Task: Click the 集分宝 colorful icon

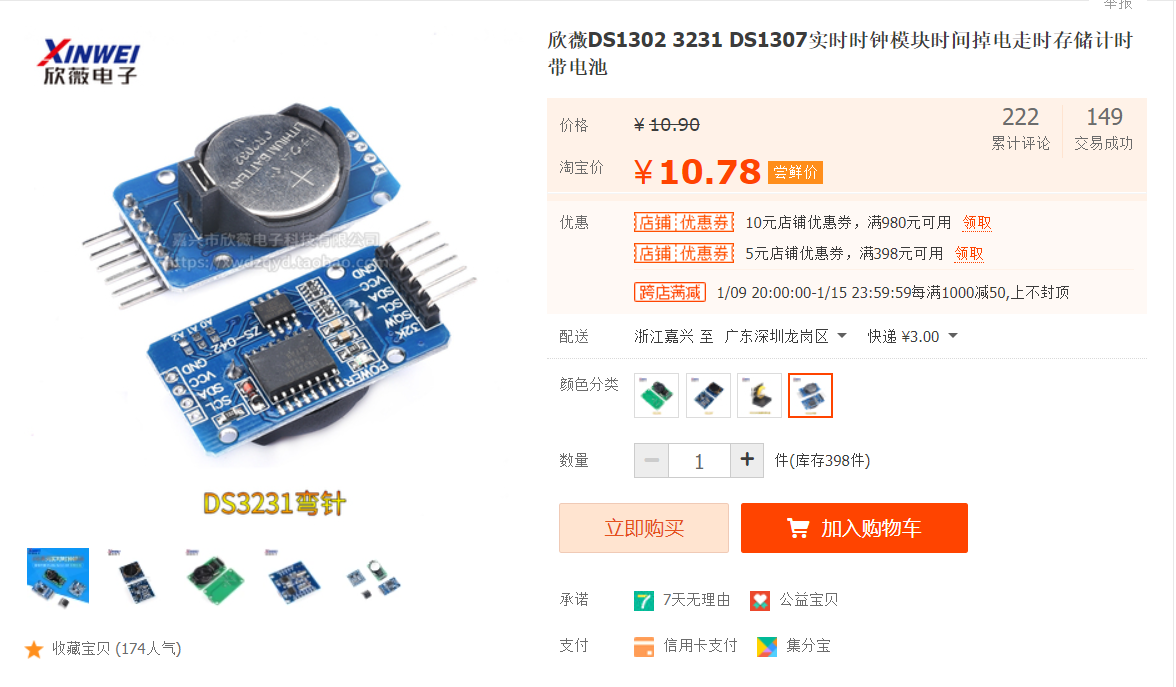Action: [x=766, y=646]
